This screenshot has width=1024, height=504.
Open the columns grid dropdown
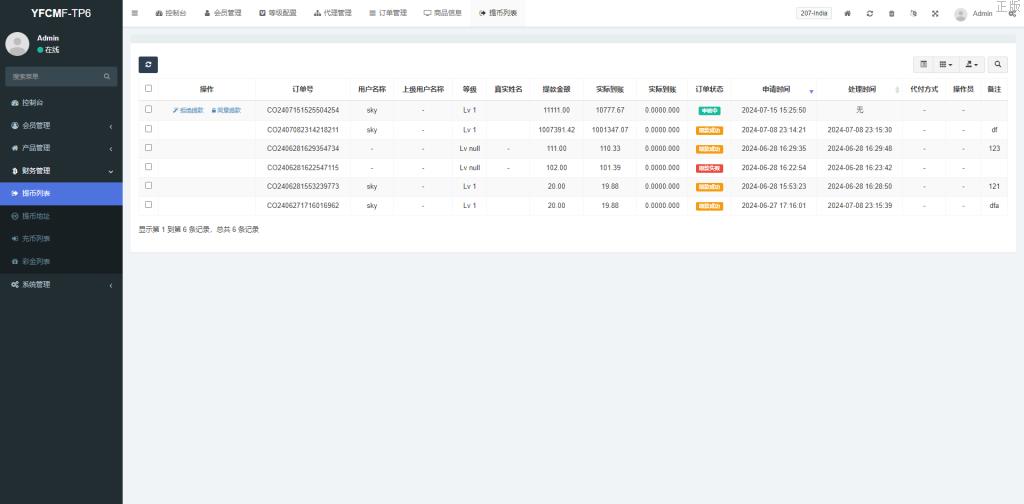(x=945, y=64)
